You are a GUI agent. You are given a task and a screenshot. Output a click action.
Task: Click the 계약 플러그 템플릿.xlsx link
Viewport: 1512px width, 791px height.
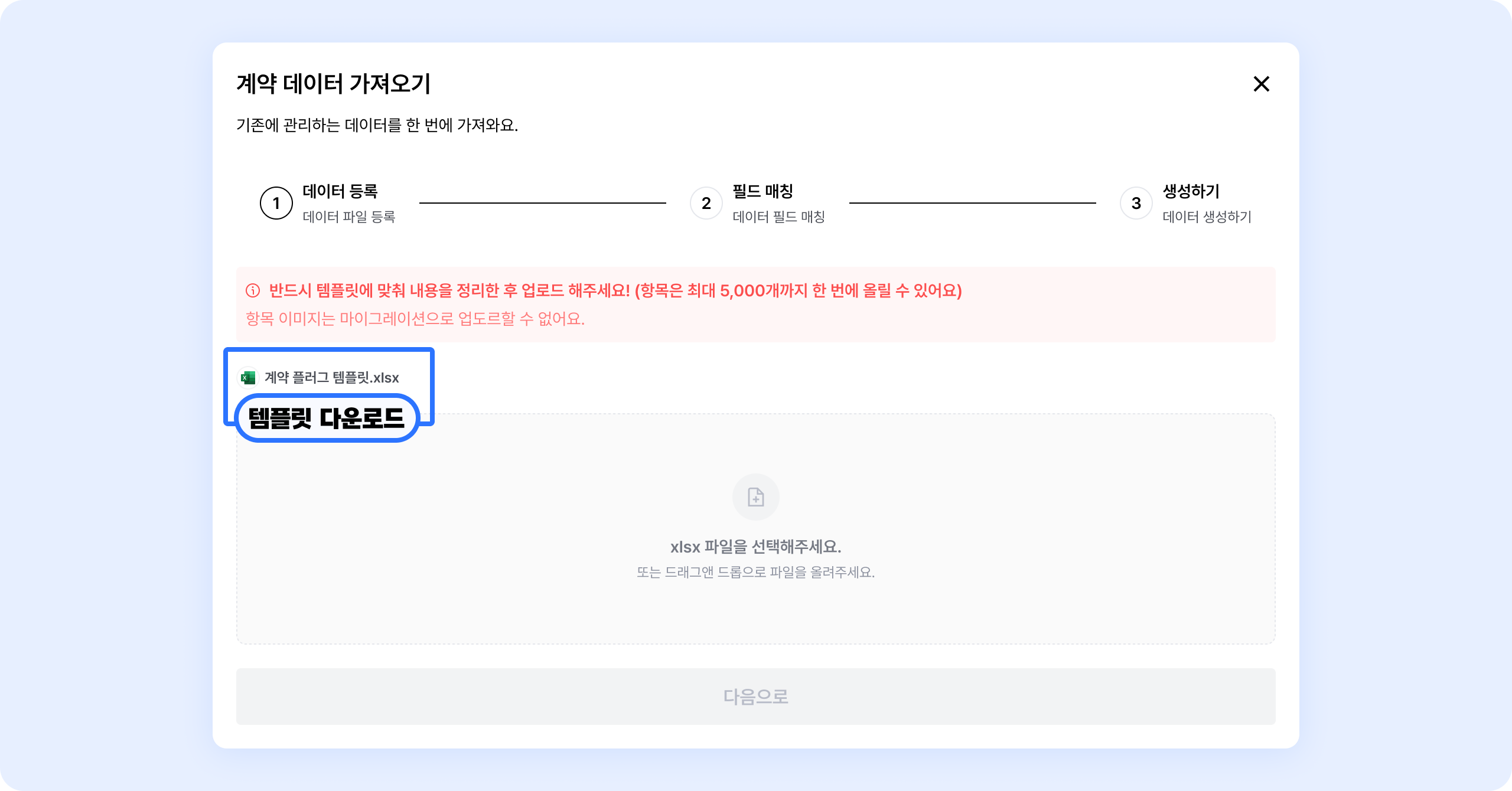[x=331, y=378]
